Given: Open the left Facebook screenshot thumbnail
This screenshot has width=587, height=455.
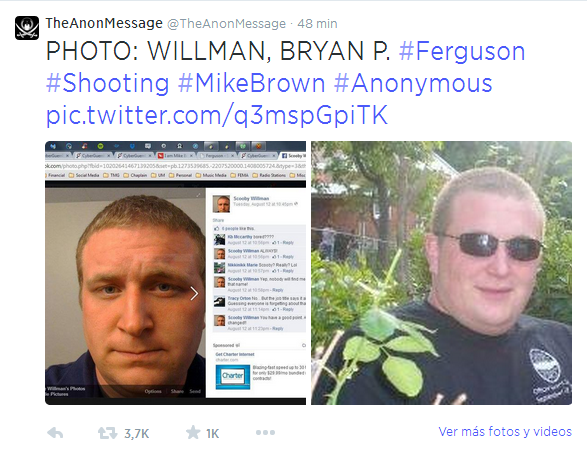Looking at the screenshot, I should point(176,273).
